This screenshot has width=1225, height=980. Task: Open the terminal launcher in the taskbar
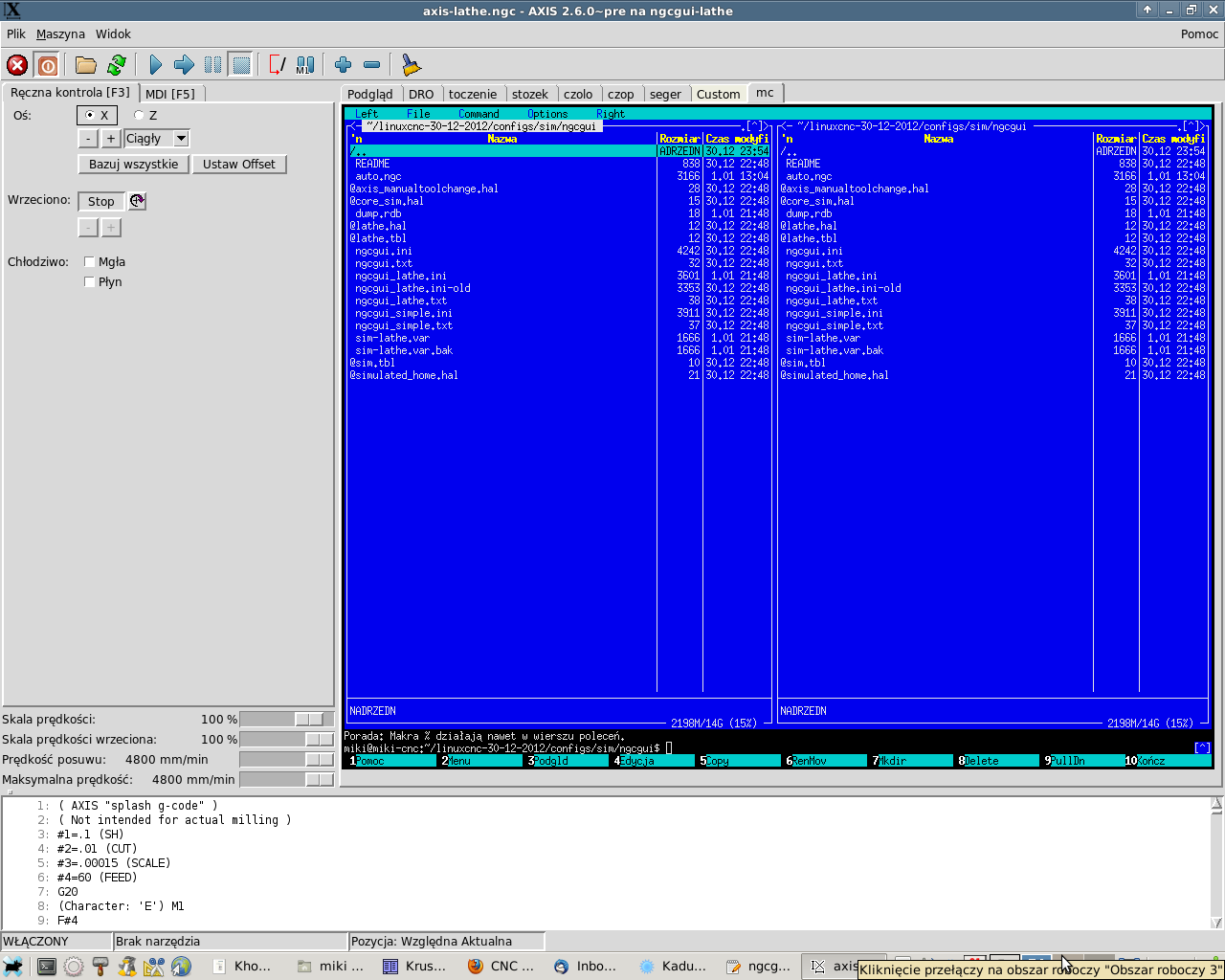[x=46, y=967]
